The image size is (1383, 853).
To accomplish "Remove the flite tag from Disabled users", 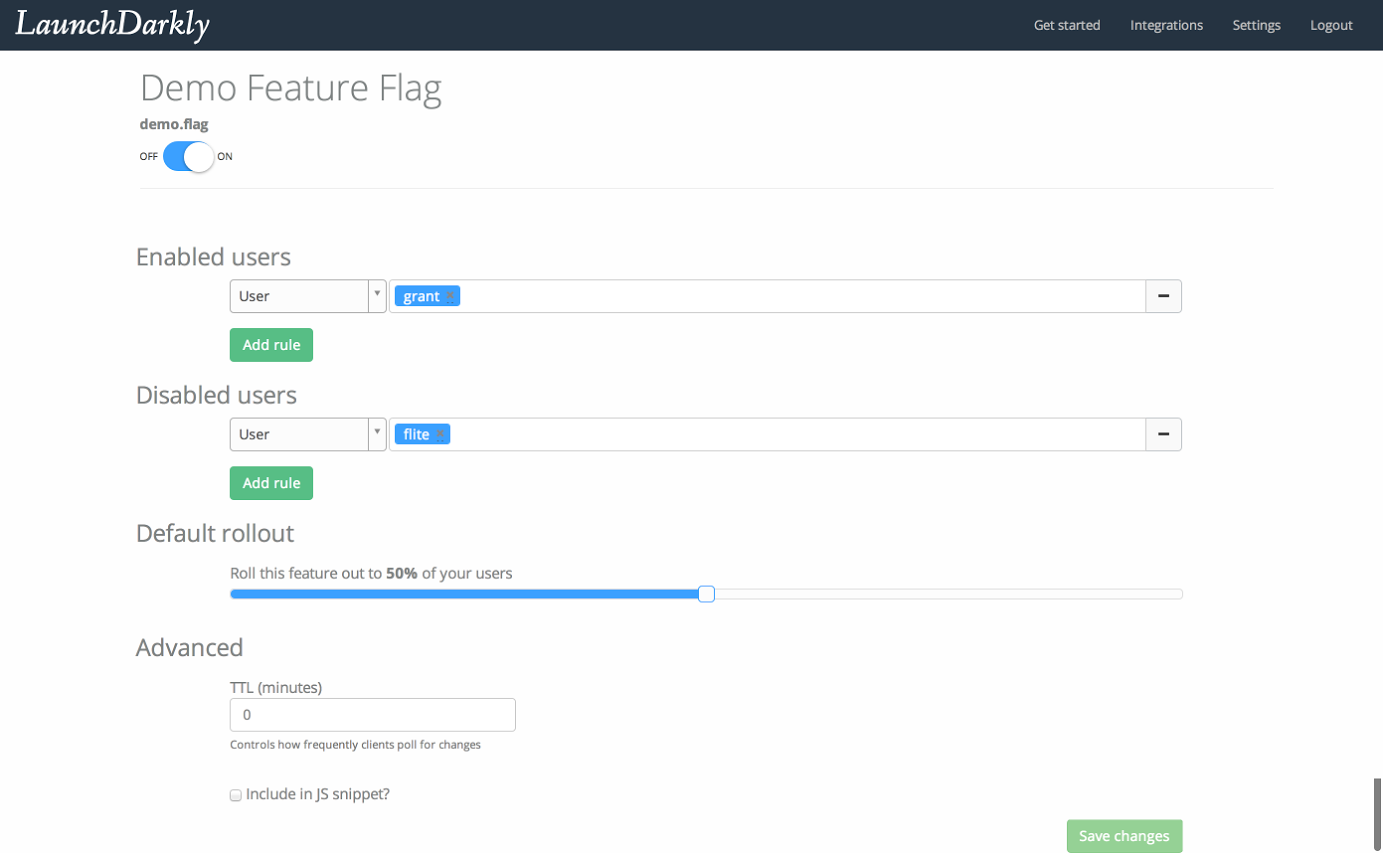I will (x=440, y=435).
